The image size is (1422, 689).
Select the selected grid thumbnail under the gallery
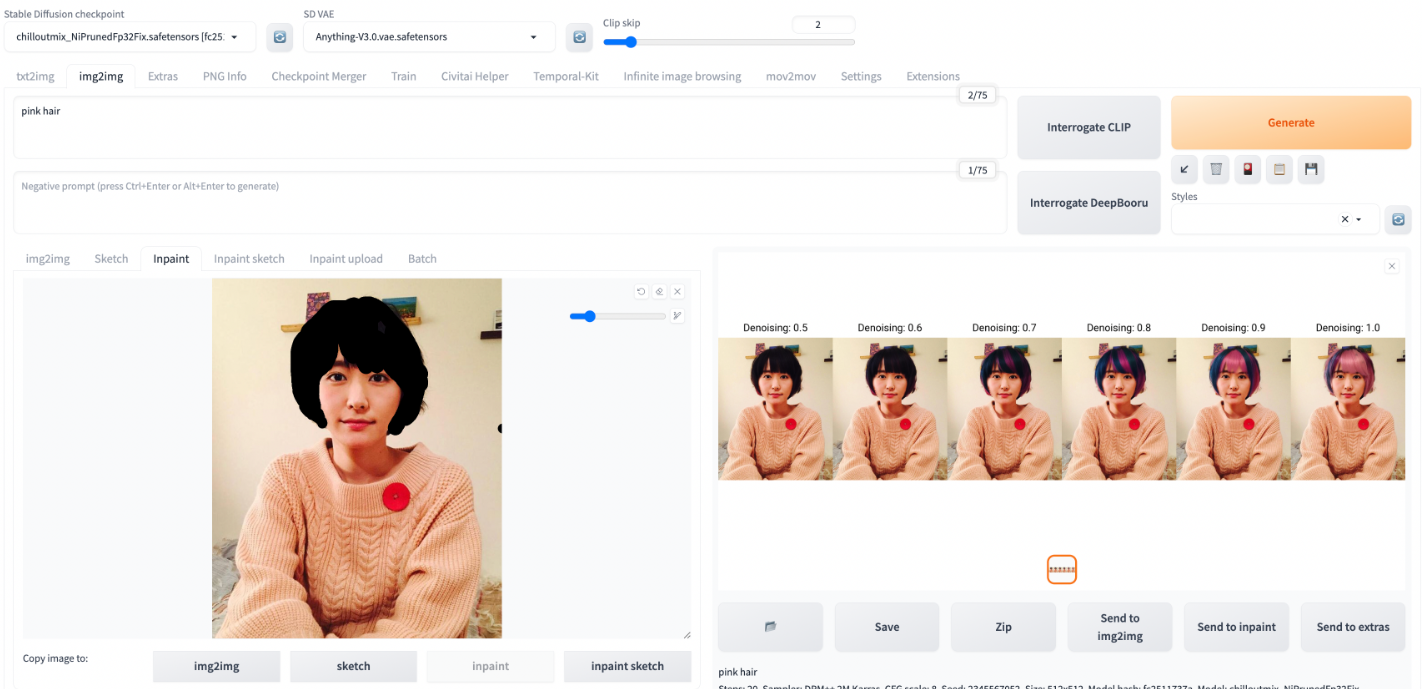(1061, 569)
